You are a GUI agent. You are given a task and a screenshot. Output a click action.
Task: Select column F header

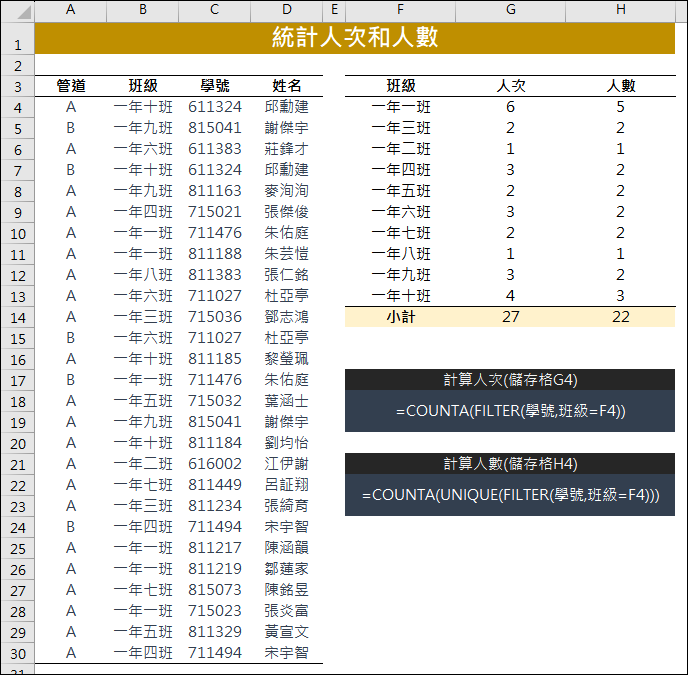(401, 10)
